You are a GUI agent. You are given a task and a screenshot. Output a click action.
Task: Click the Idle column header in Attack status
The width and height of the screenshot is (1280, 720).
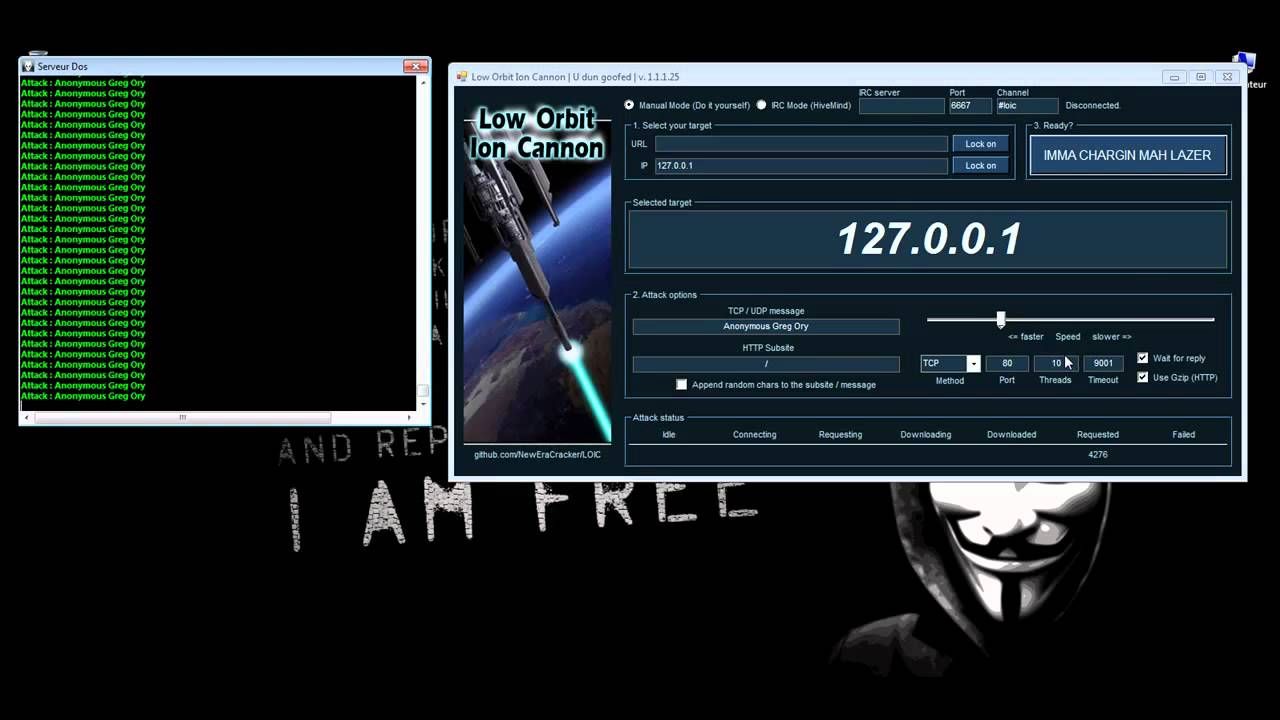[669, 435]
